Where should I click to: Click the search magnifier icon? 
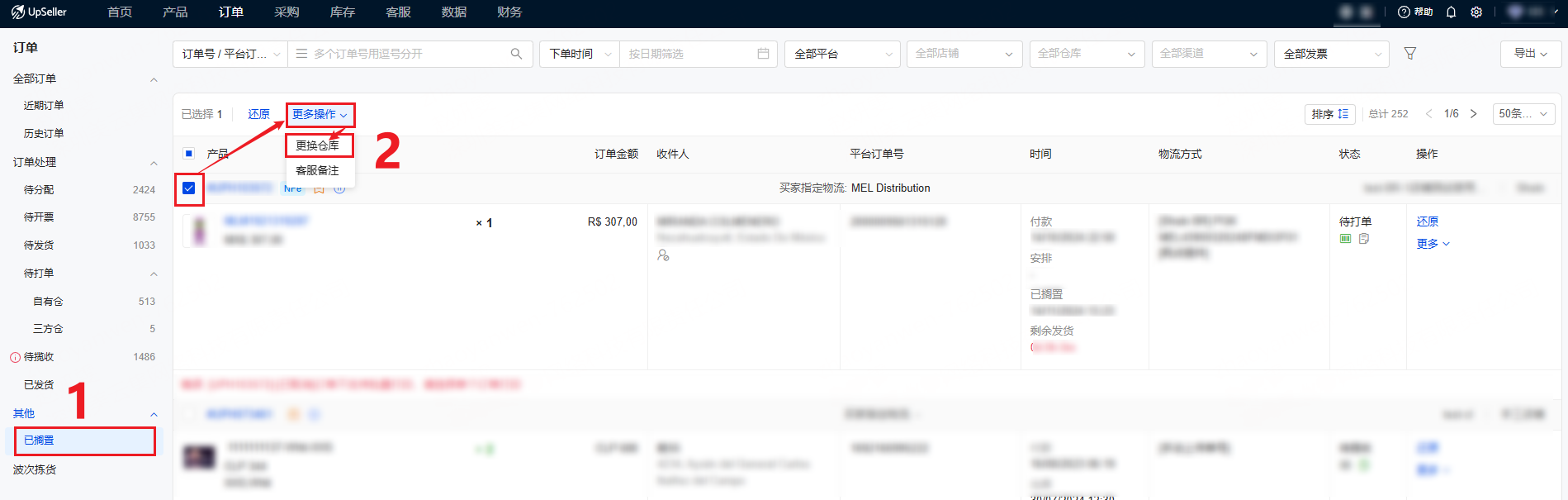tap(516, 54)
